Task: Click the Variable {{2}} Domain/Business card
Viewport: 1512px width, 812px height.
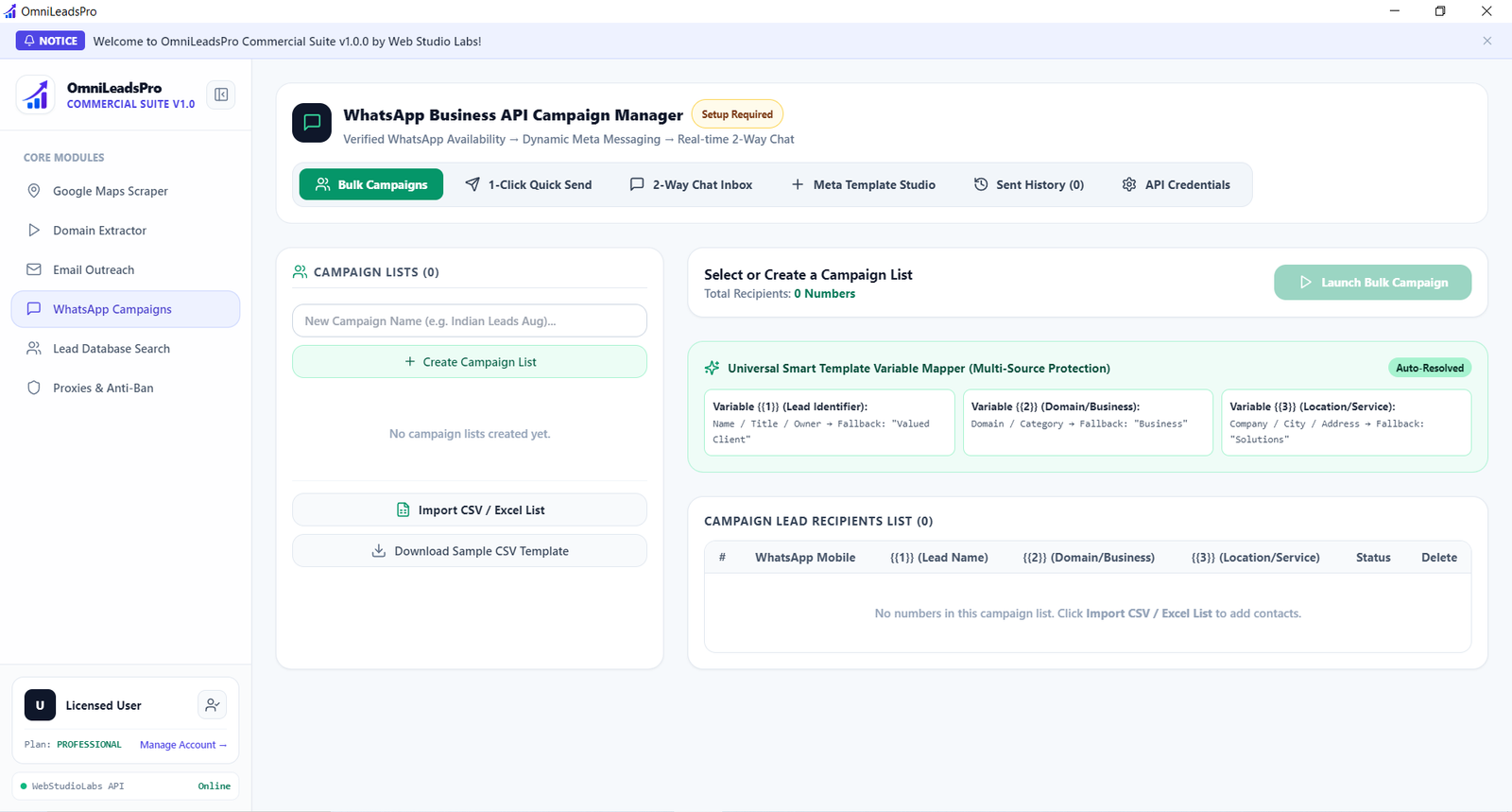Action: point(1088,423)
